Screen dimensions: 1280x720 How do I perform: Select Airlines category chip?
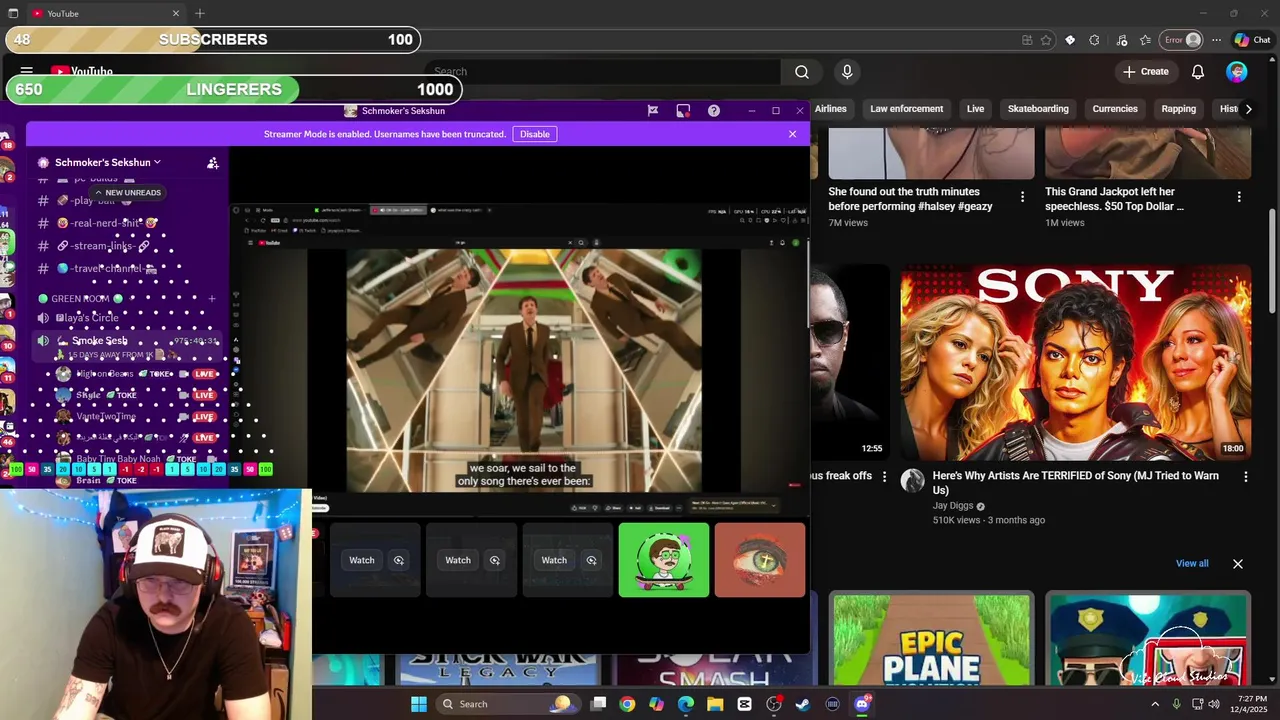point(830,109)
